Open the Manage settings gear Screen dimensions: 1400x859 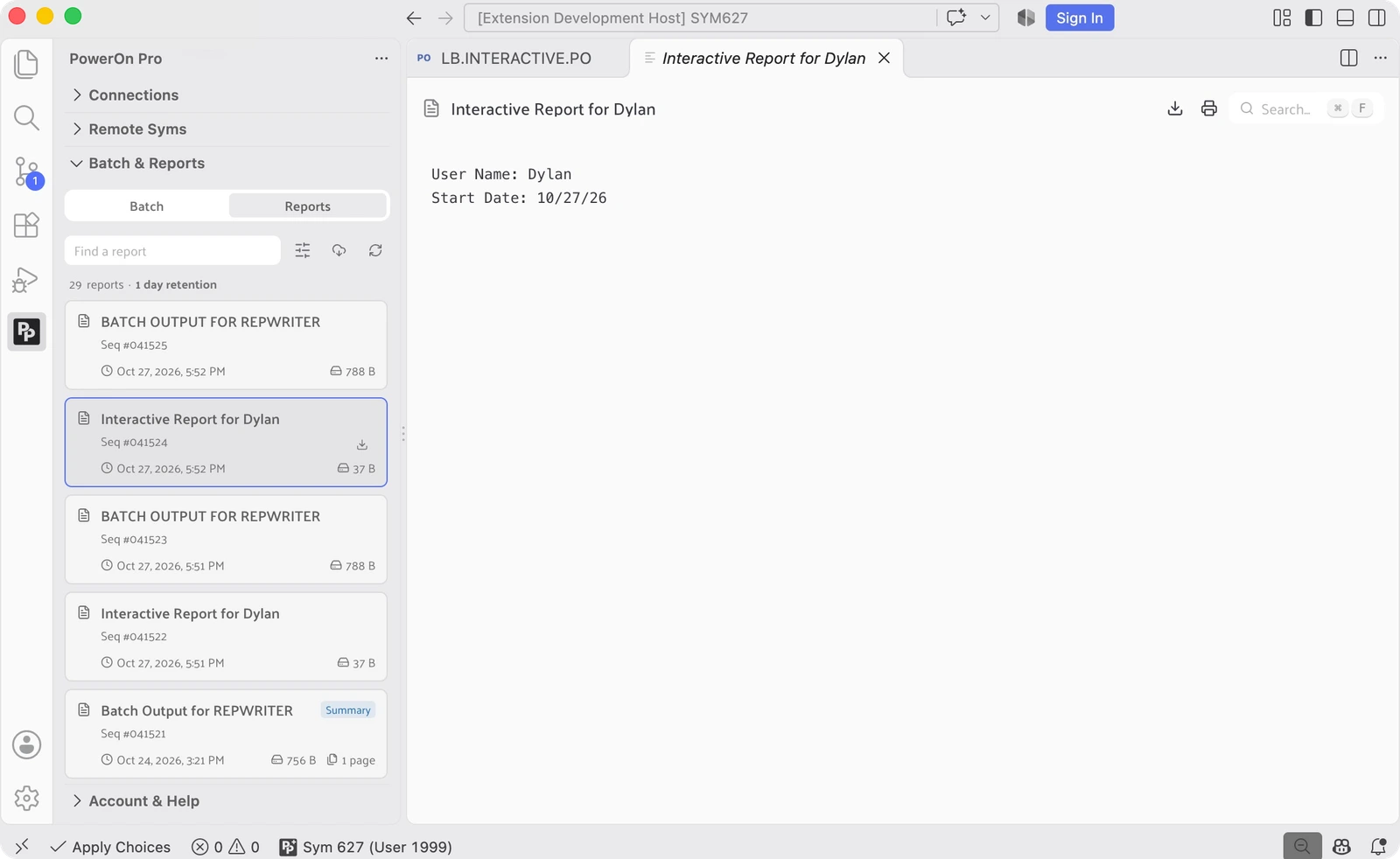point(26,798)
